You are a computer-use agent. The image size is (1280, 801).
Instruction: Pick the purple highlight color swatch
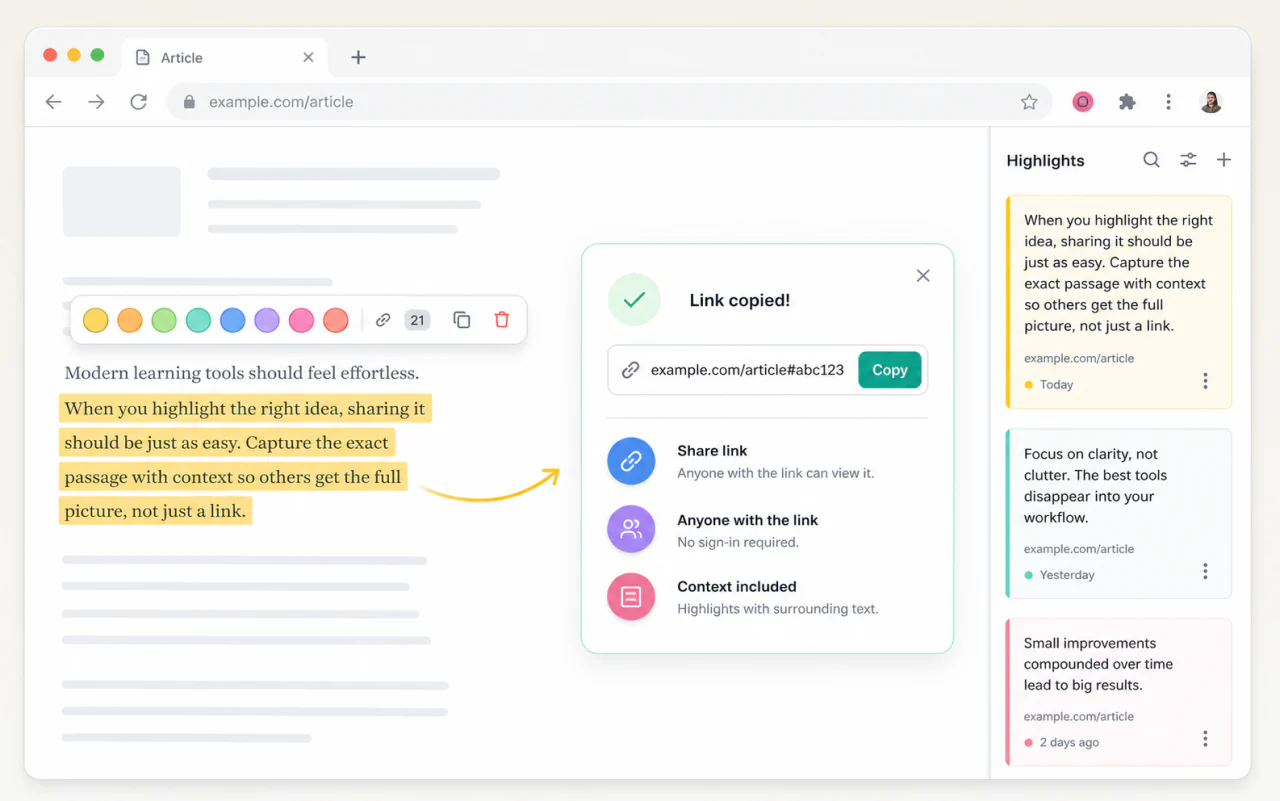click(267, 320)
